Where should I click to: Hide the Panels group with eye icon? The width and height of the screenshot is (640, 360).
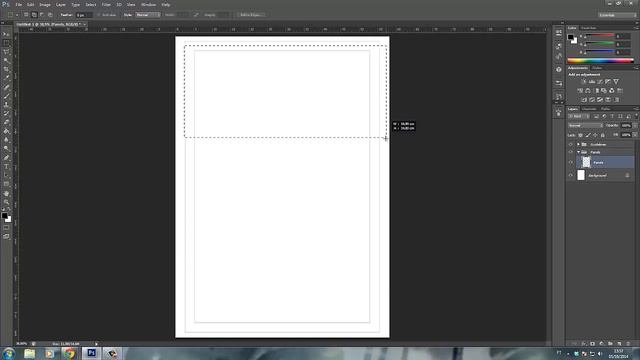[x=571, y=152]
